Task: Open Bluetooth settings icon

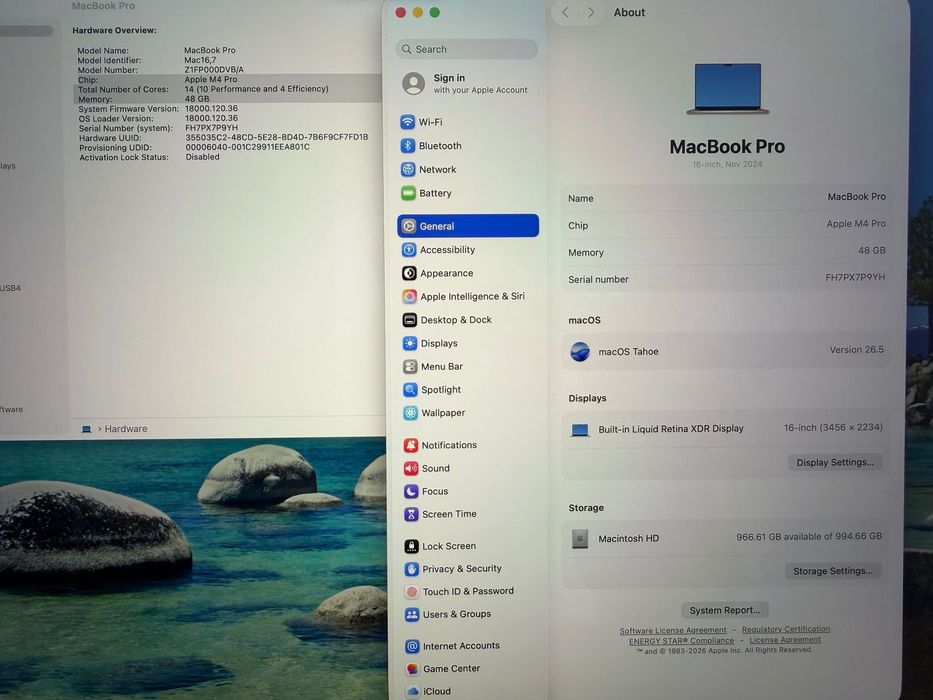Action: click(x=408, y=146)
